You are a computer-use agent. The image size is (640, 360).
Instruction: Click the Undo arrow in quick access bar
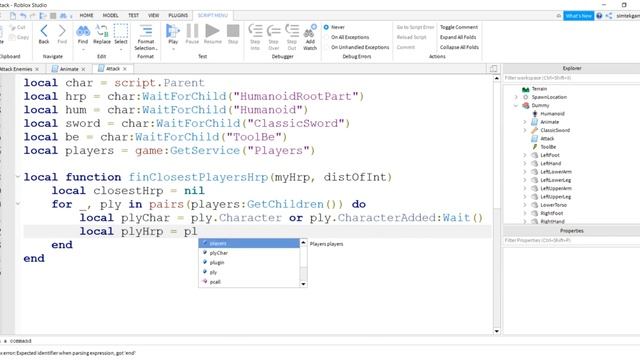[x=23, y=16]
